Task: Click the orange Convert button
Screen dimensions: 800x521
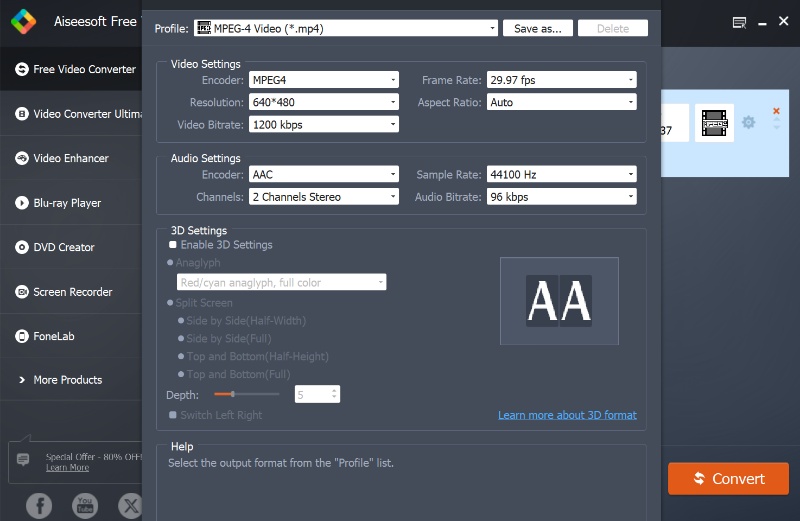Action: point(728,479)
